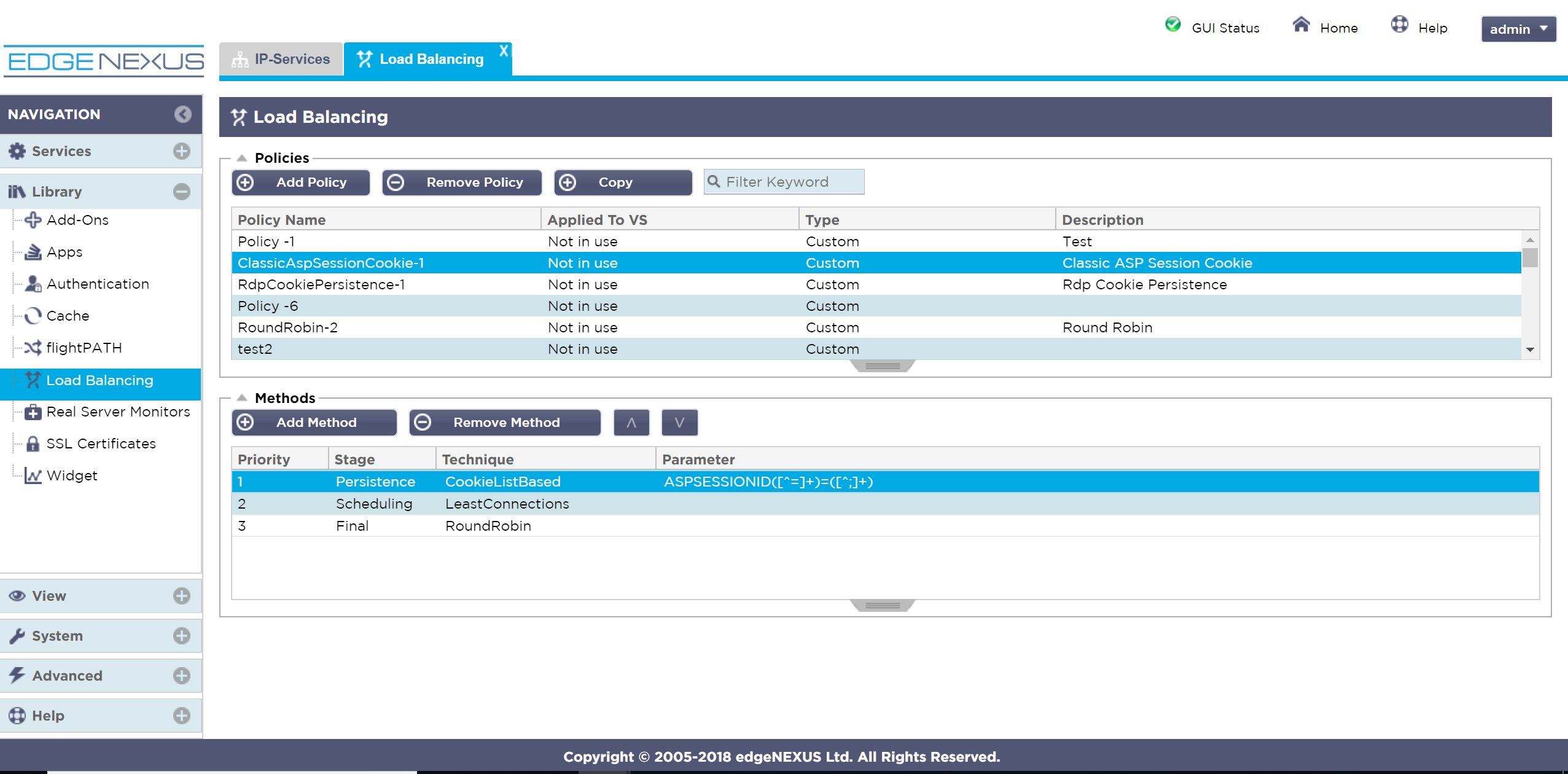Click the Library books icon

point(17,192)
